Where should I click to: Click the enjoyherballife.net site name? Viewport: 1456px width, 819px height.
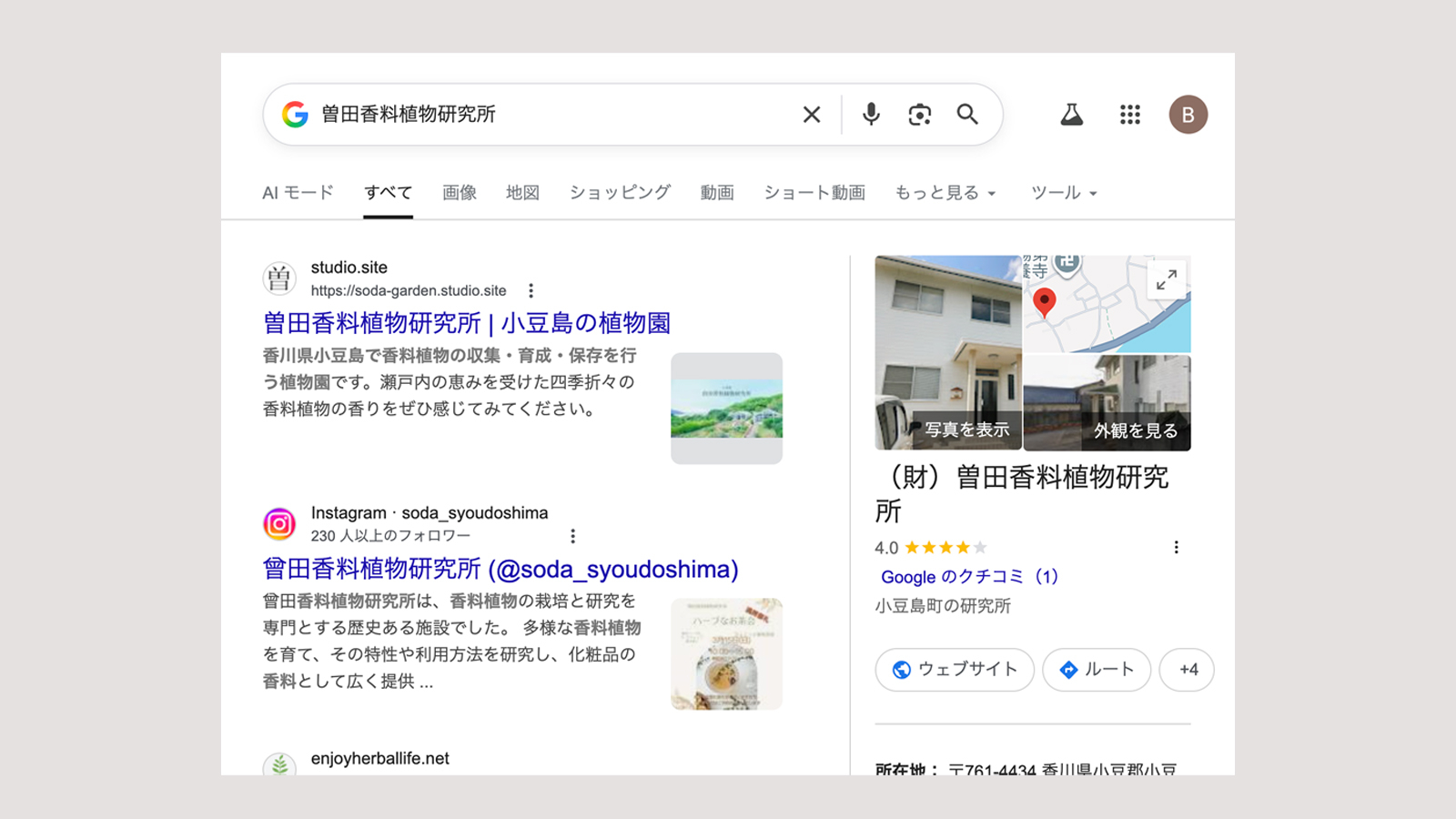coord(380,759)
